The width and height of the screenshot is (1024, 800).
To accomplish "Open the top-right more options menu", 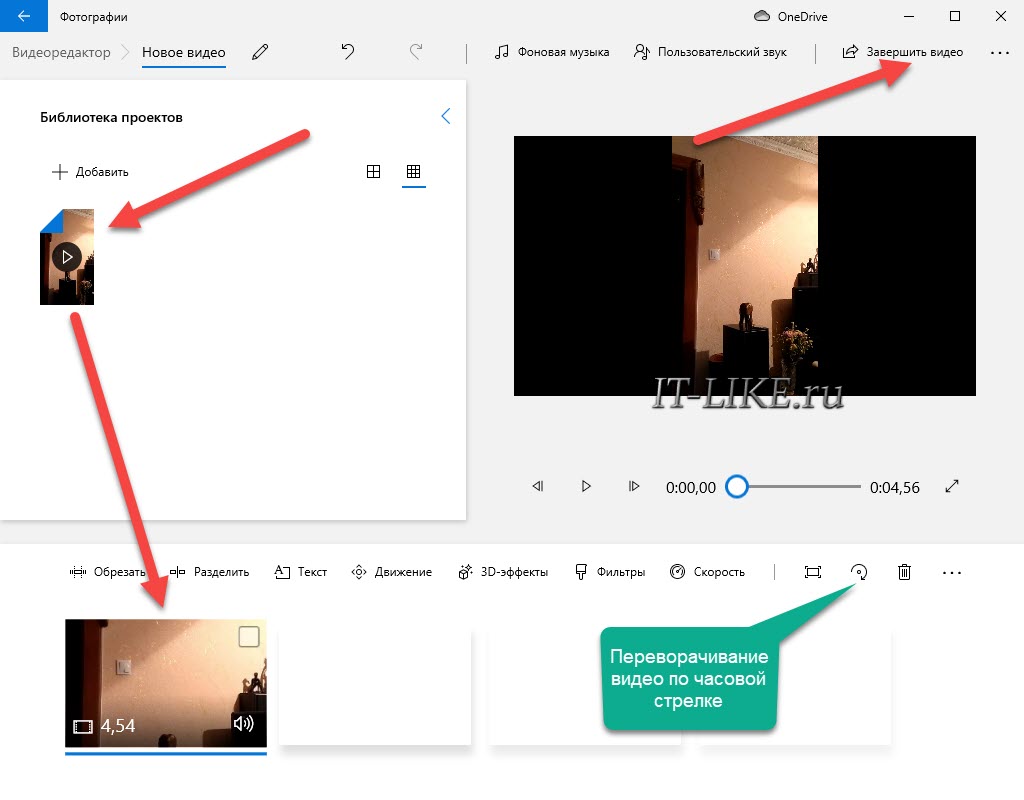I will point(1000,52).
